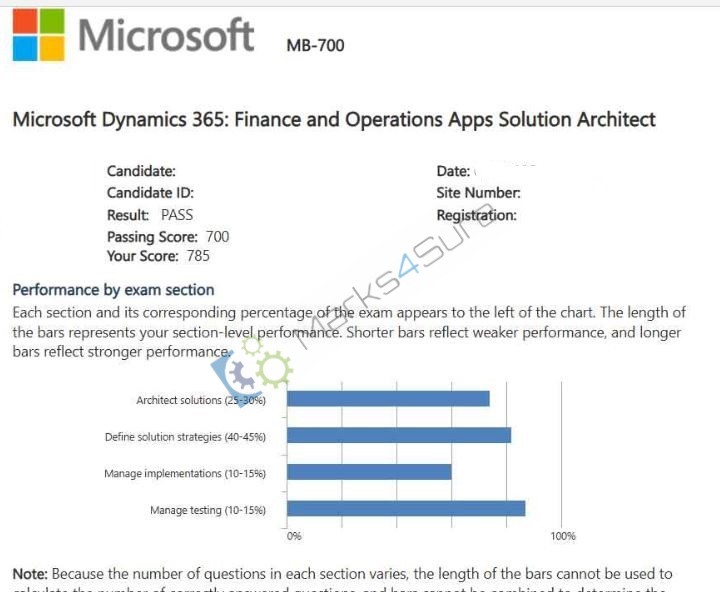The image size is (720, 592).
Task: Click the Date label
Action: (x=453, y=171)
